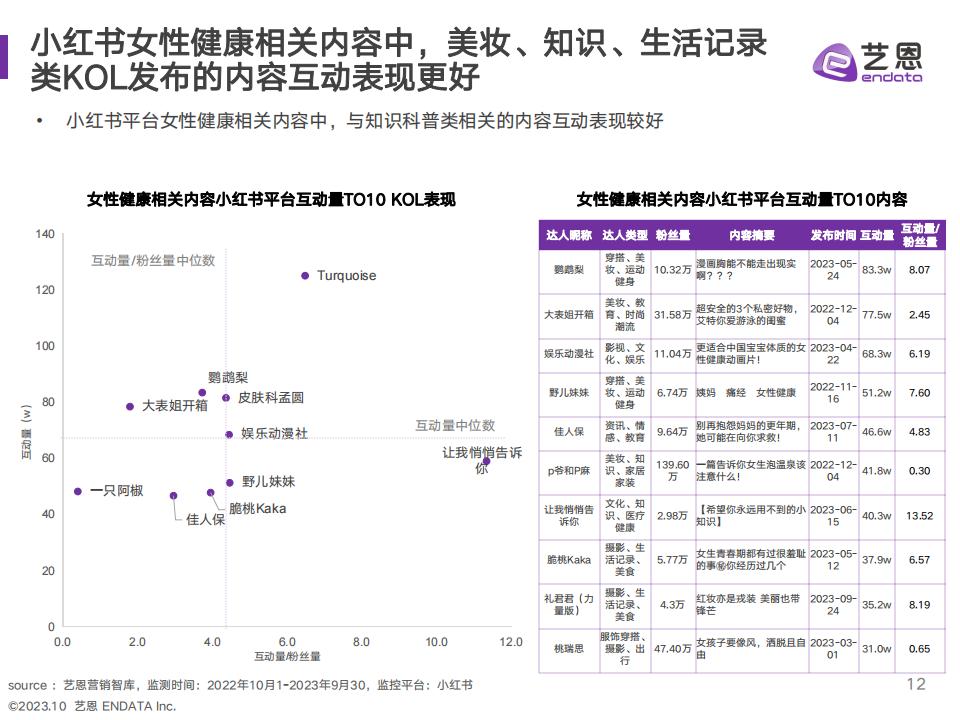The height and width of the screenshot is (720, 960).
Task: Click the 鹦鹉梨 label in the scatter chart
Action: tap(228, 377)
